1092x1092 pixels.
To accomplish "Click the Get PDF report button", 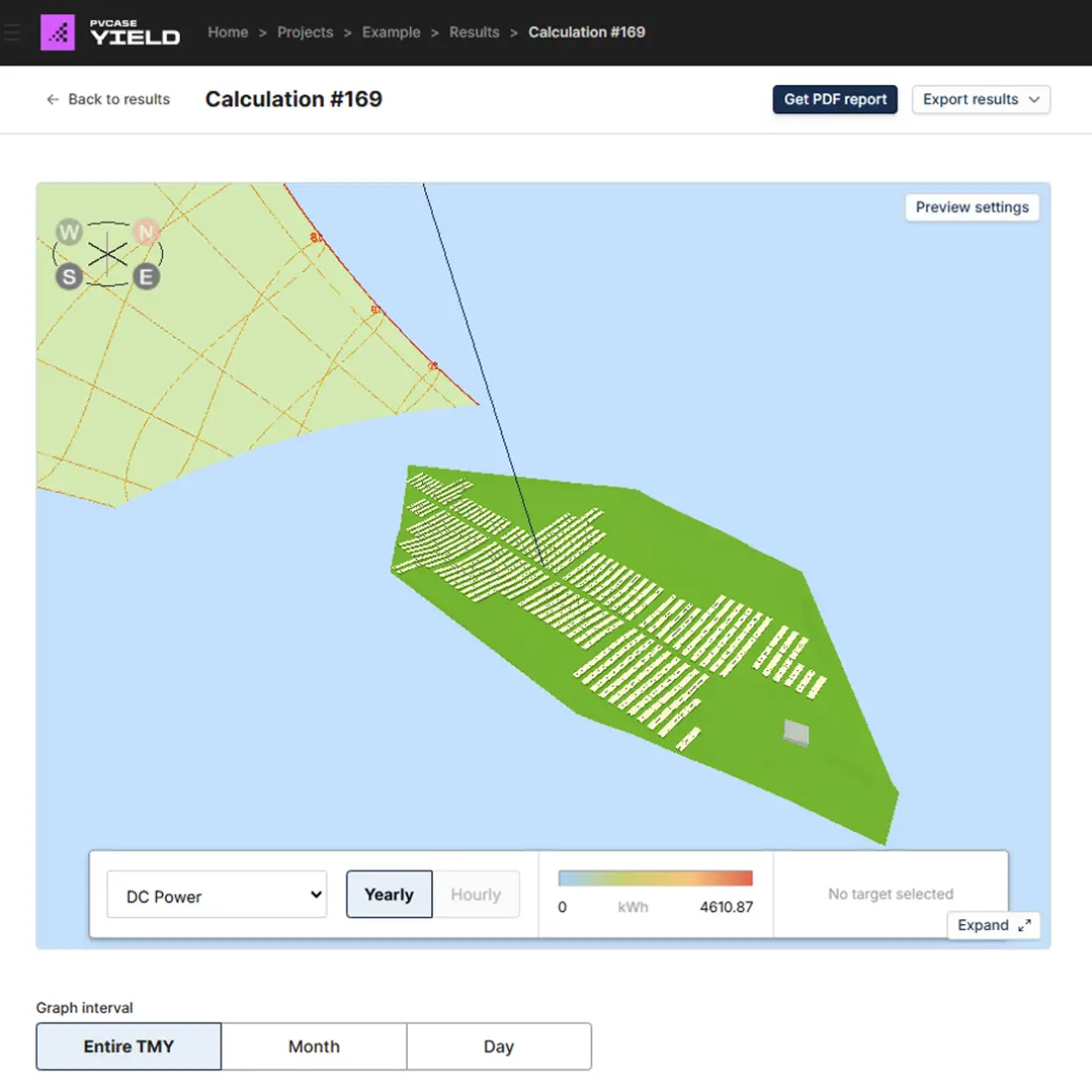I will (835, 99).
